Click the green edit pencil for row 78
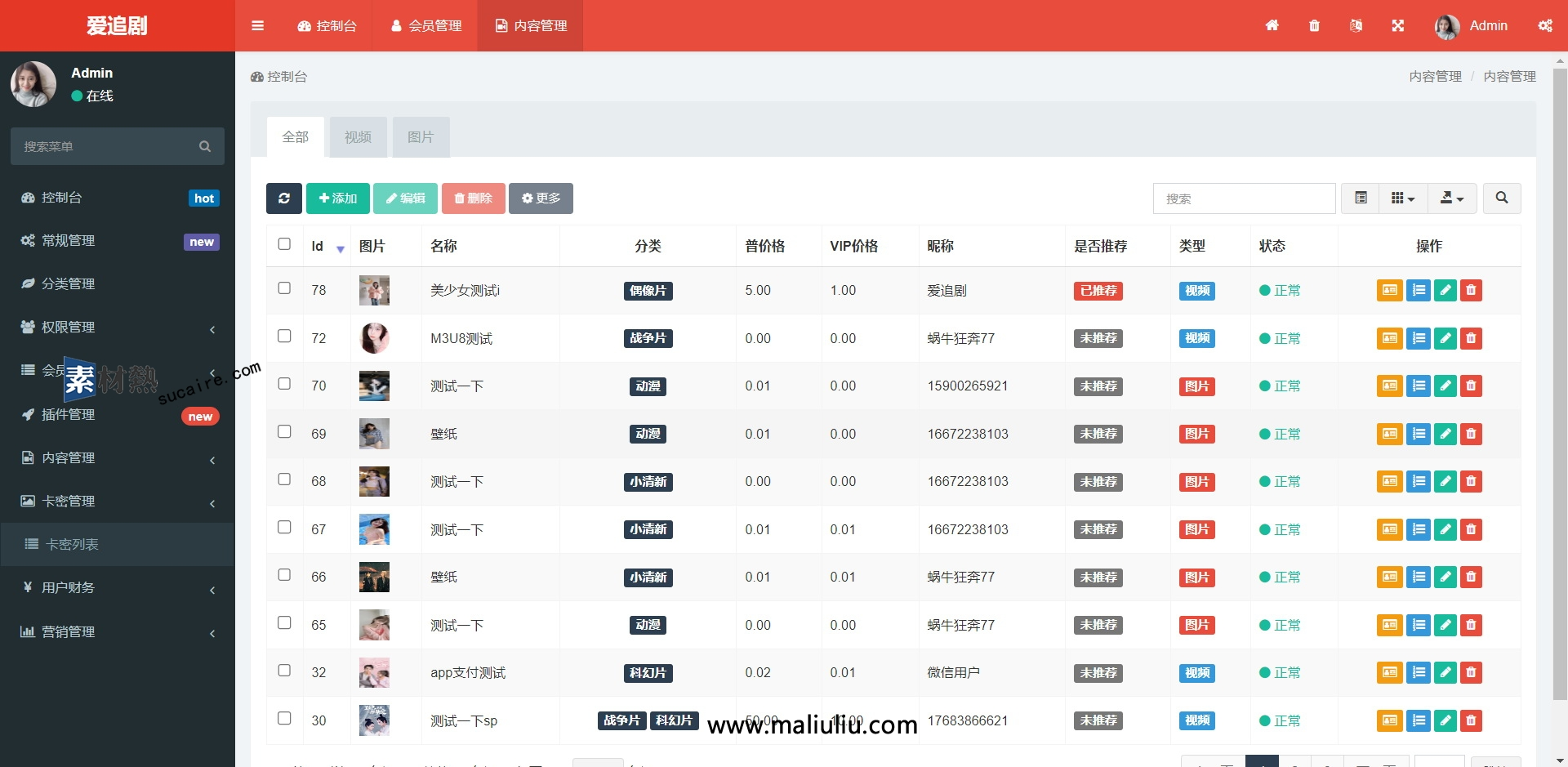 pos(1445,290)
